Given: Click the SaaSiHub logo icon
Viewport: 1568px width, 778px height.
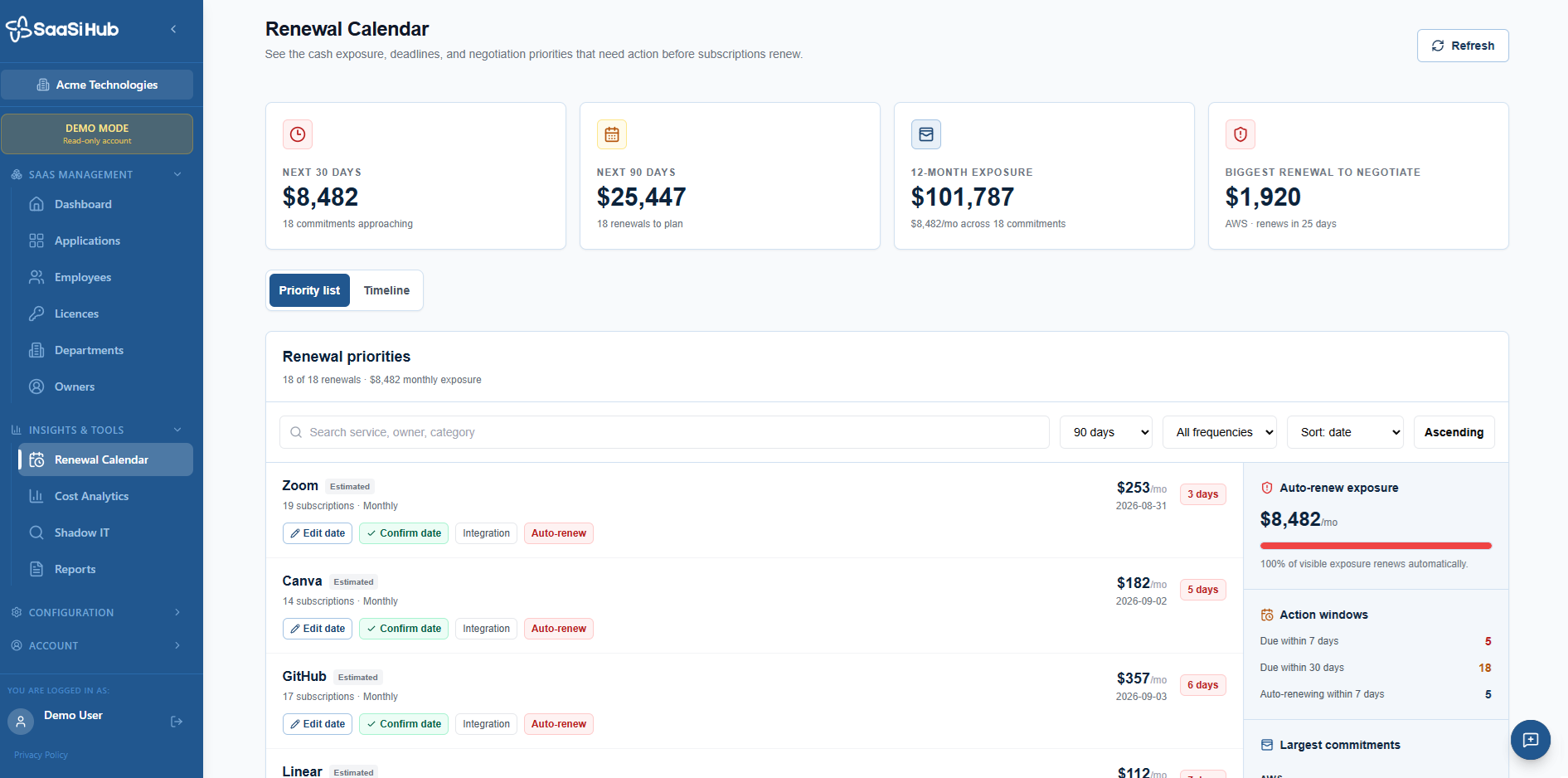Looking at the screenshot, I should click(x=18, y=29).
